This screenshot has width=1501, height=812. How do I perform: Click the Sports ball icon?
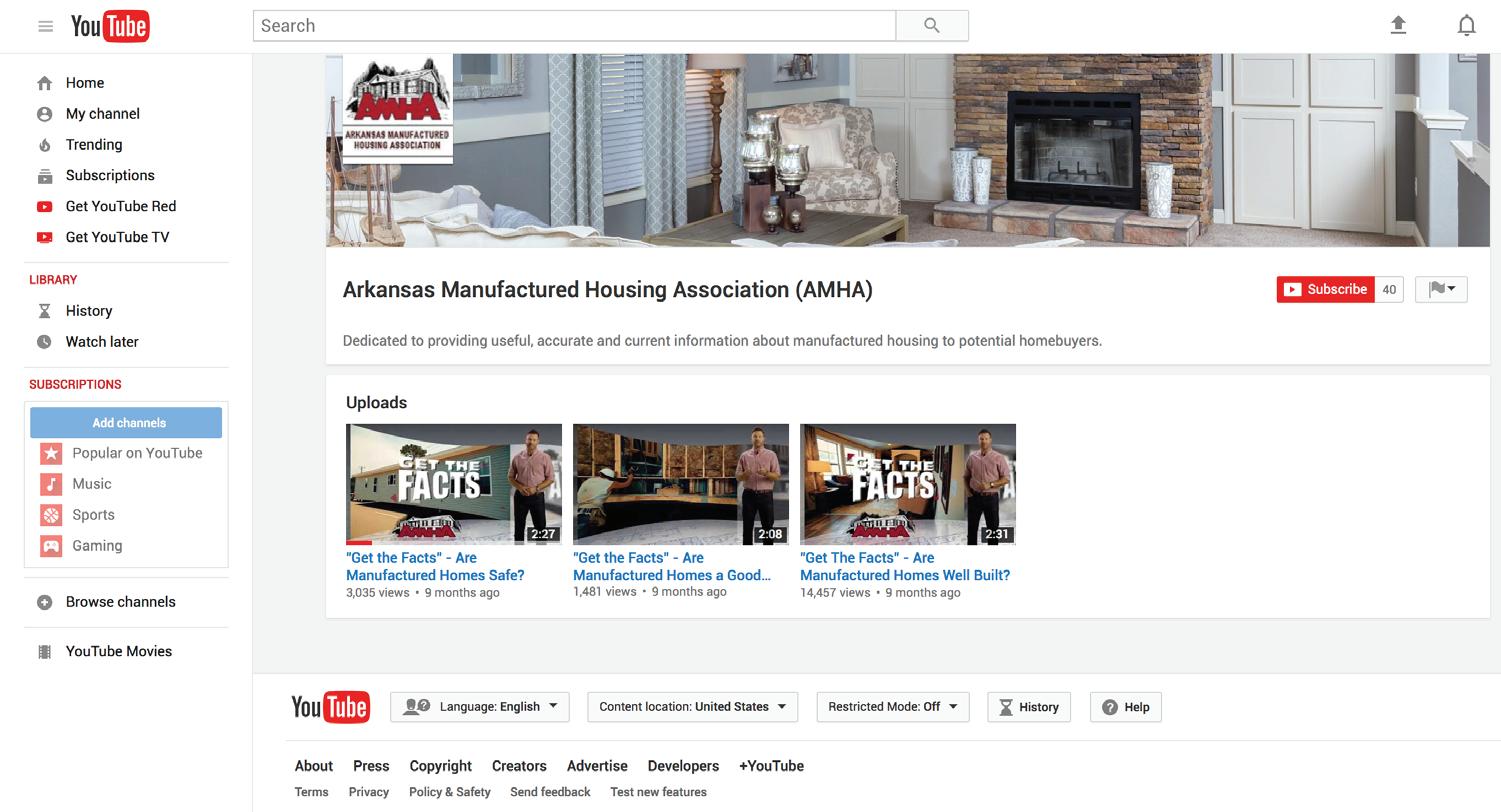[51, 515]
